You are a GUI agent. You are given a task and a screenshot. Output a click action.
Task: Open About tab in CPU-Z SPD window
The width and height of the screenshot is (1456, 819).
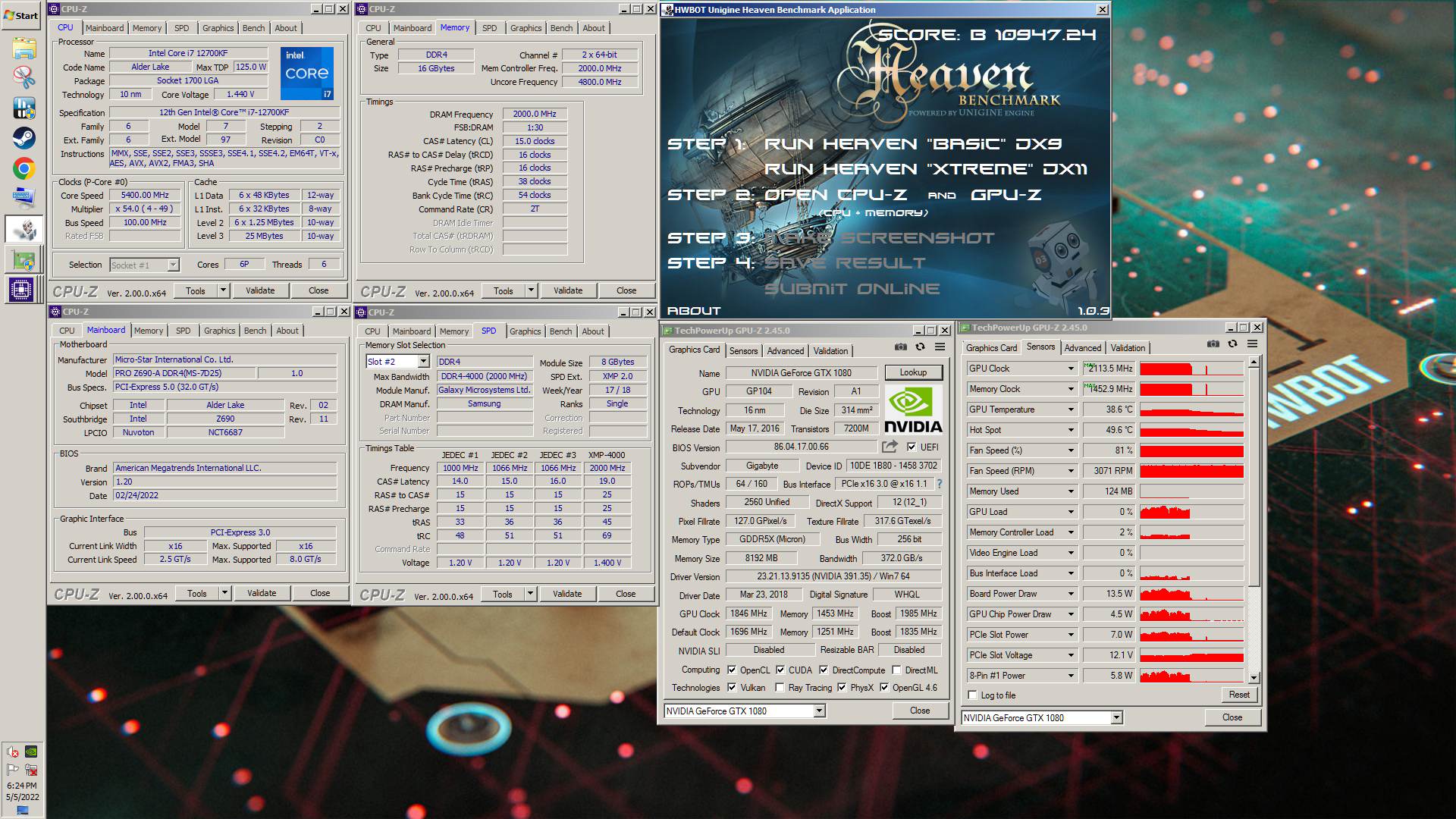[x=593, y=331]
